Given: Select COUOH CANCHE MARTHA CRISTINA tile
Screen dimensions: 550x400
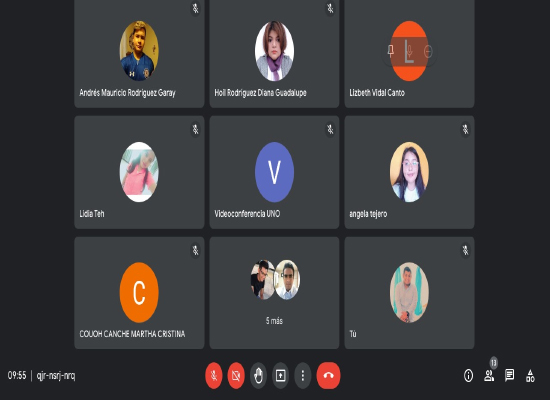Looking at the screenshot, I should click(139, 293).
